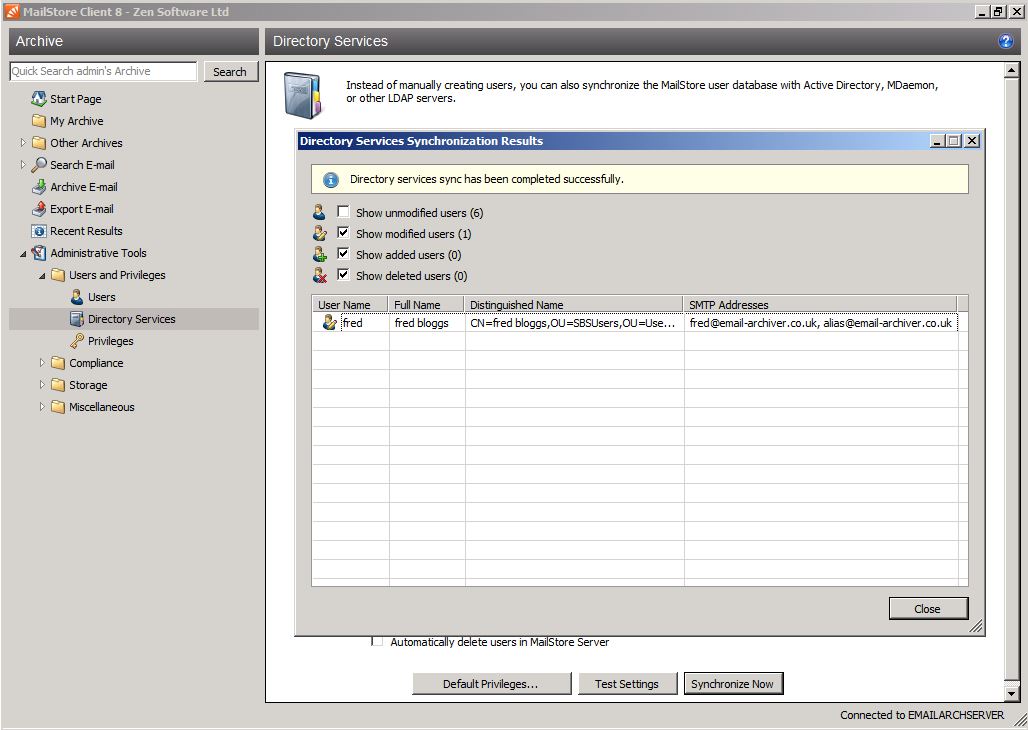The image size is (1028, 730).
Task: Close the Synchronization Results dialog via Close button
Action: 928,609
